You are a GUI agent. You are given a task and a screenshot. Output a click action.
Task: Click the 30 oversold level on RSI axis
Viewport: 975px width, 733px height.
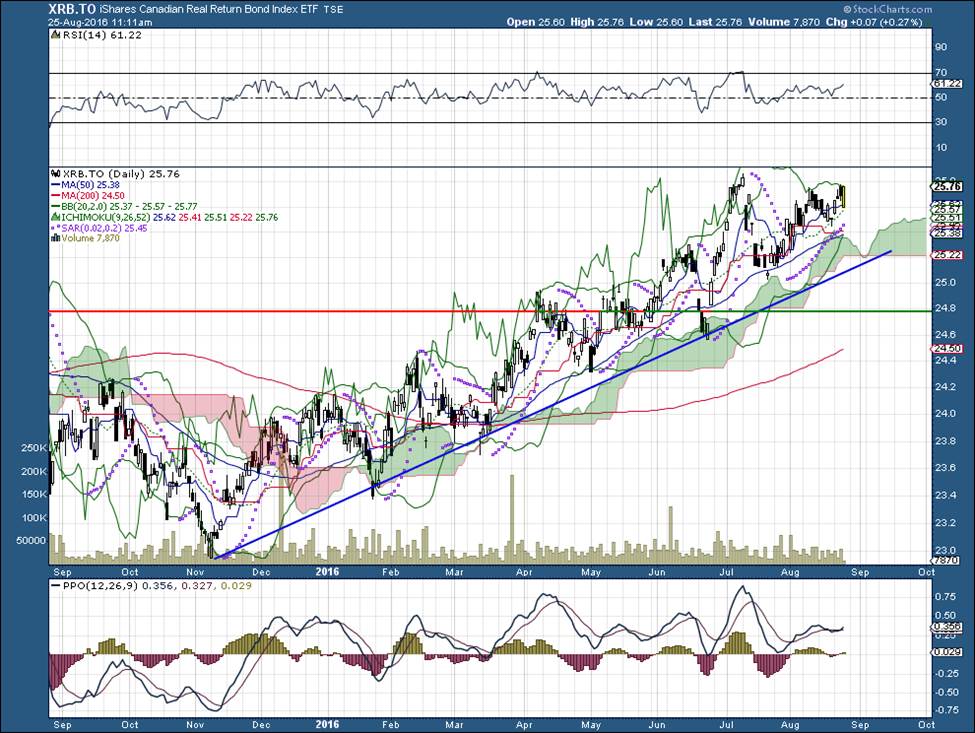point(941,122)
